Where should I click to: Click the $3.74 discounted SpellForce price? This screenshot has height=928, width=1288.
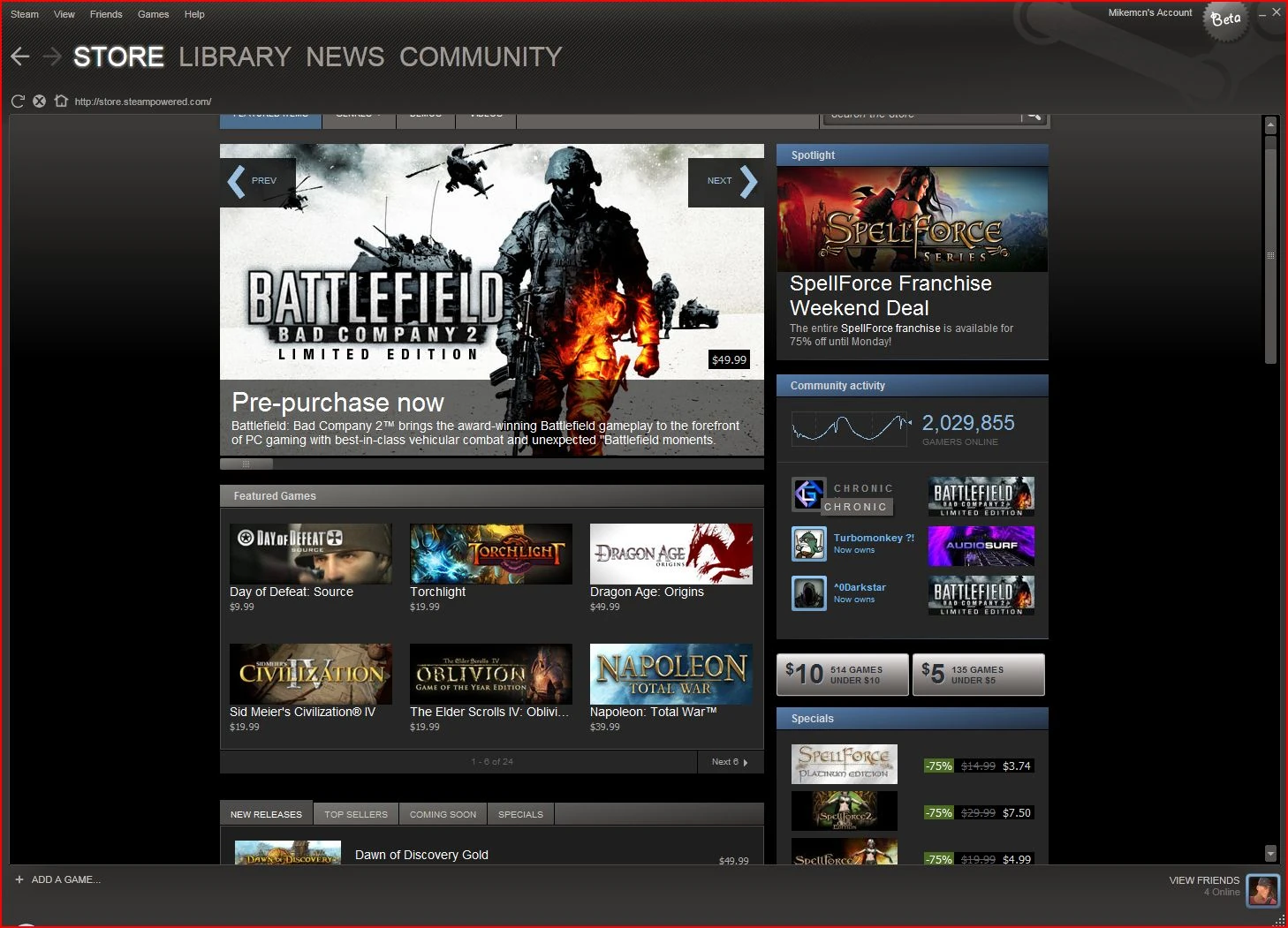[x=1017, y=766]
